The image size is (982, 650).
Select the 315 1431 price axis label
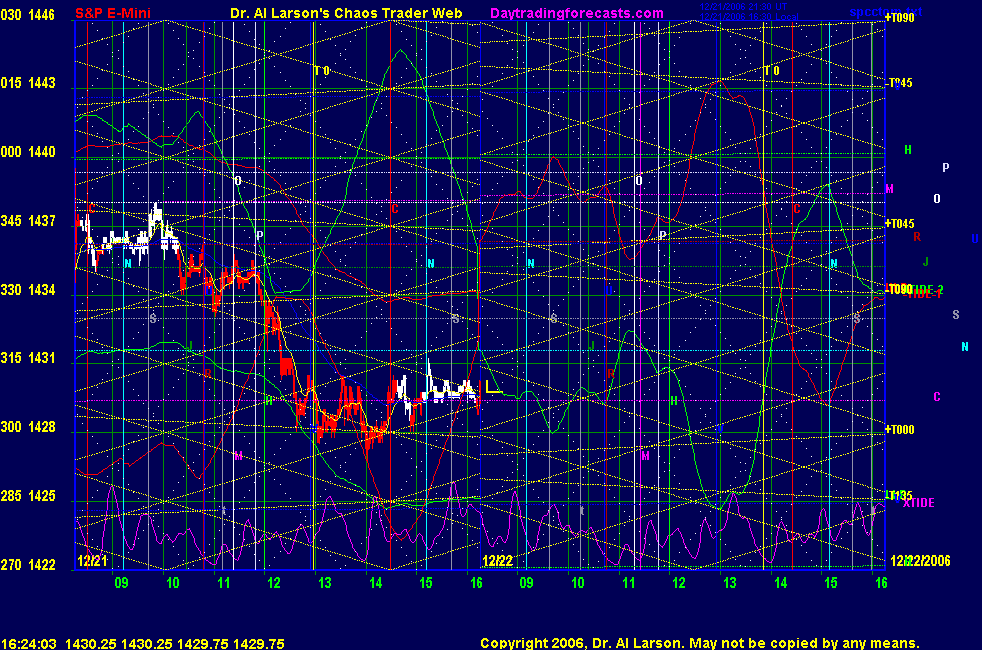tap(28, 358)
